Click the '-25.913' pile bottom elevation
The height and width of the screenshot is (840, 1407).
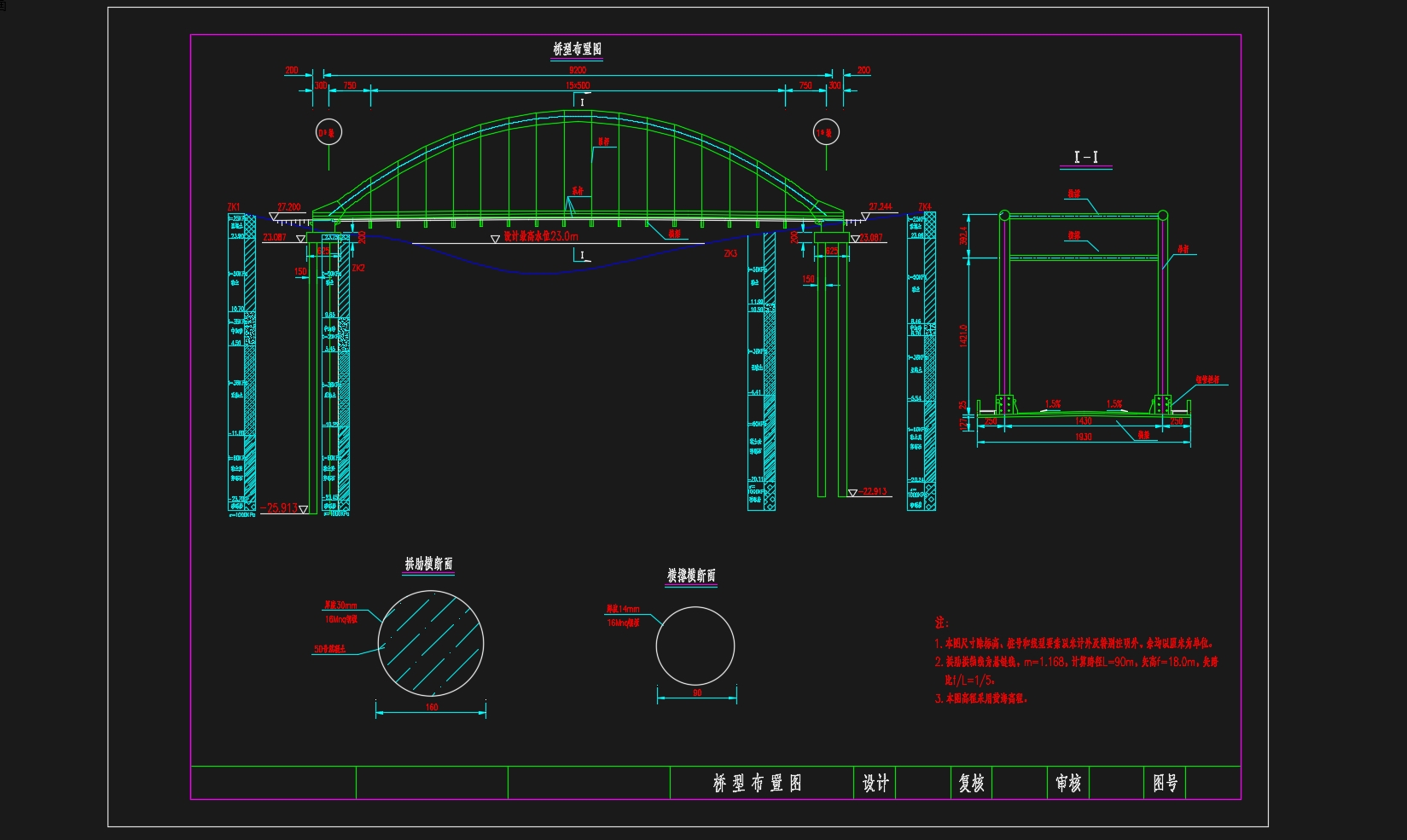point(280,508)
